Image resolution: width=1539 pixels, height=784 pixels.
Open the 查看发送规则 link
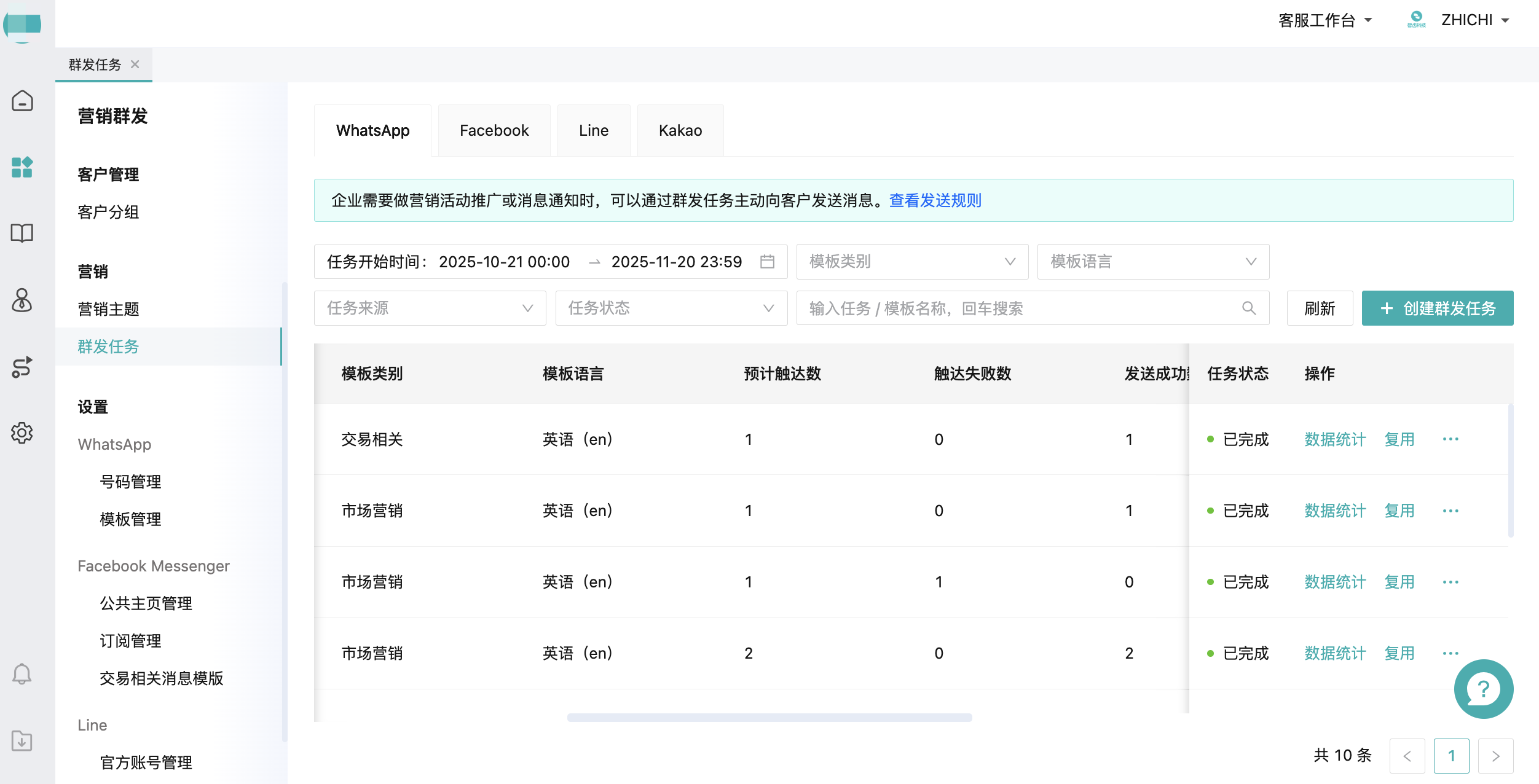pos(934,200)
